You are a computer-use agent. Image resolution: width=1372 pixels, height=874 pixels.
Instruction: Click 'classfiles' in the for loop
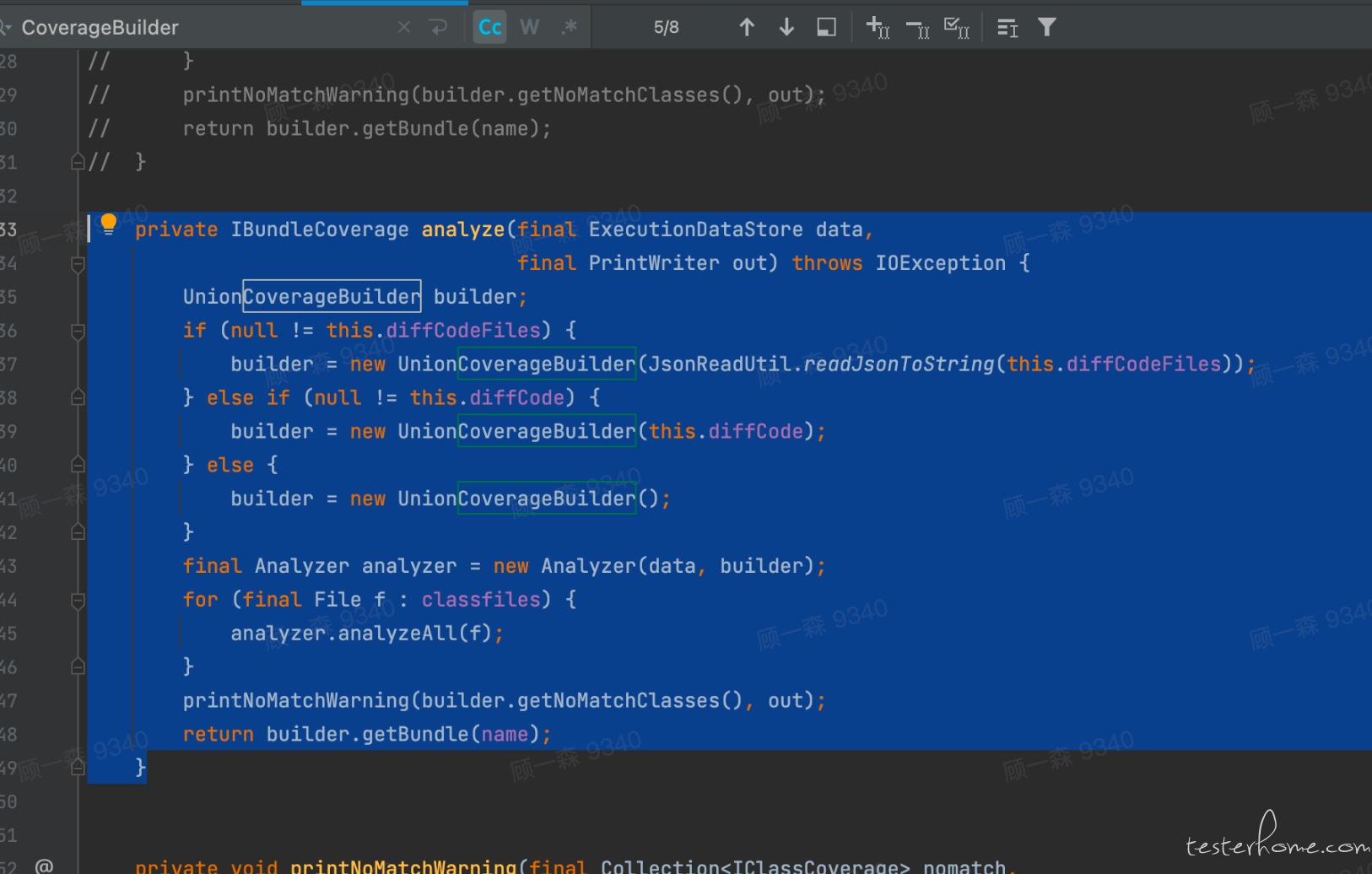[481, 600]
